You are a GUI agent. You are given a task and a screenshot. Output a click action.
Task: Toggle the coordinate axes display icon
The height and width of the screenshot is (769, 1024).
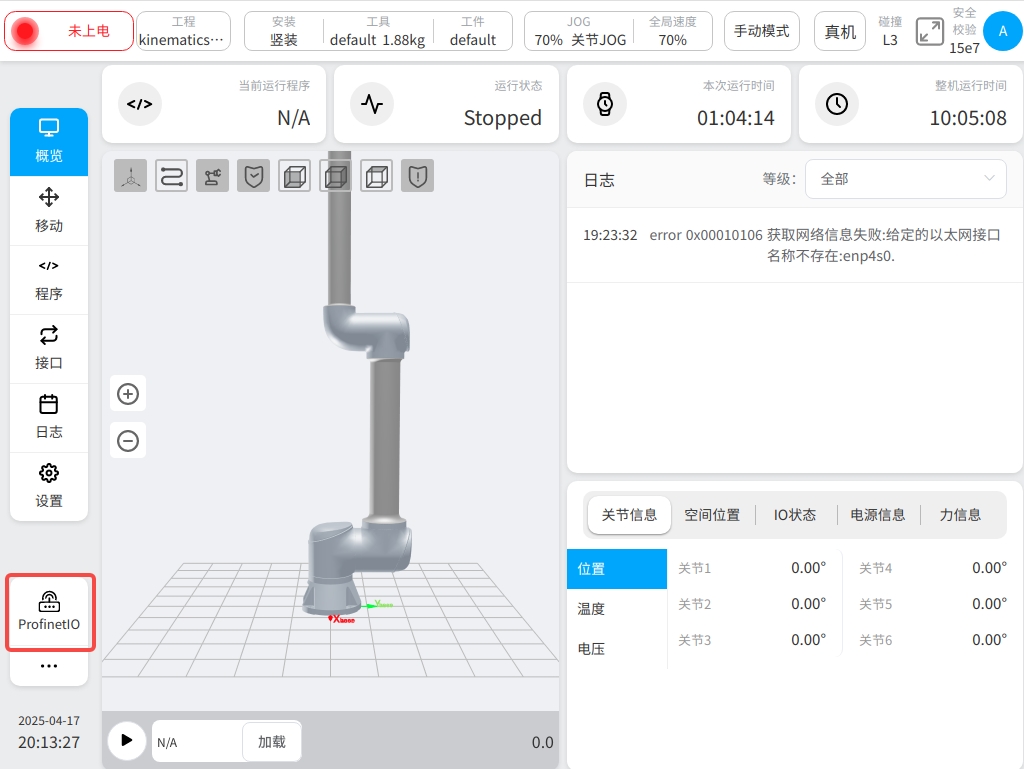click(x=130, y=176)
